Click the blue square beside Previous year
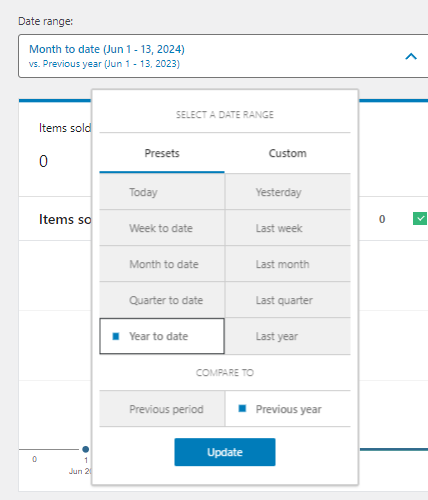Viewport: 428px width, 500px height. click(x=242, y=408)
